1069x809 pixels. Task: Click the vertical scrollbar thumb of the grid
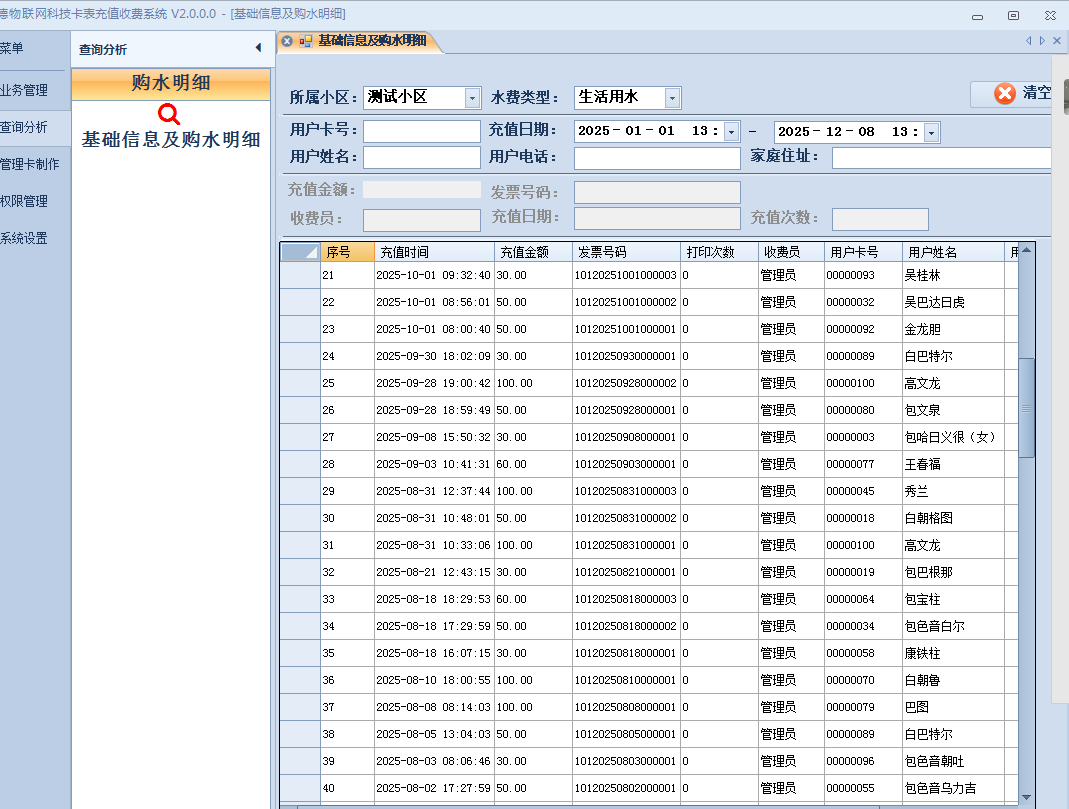pos(1027,408)
